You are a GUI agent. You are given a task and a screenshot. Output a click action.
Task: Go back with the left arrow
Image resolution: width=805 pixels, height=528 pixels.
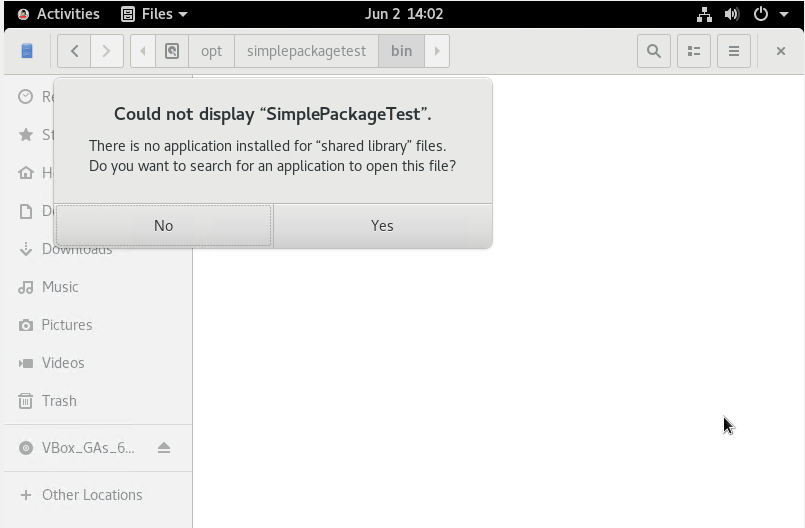(x=74, y=51)
